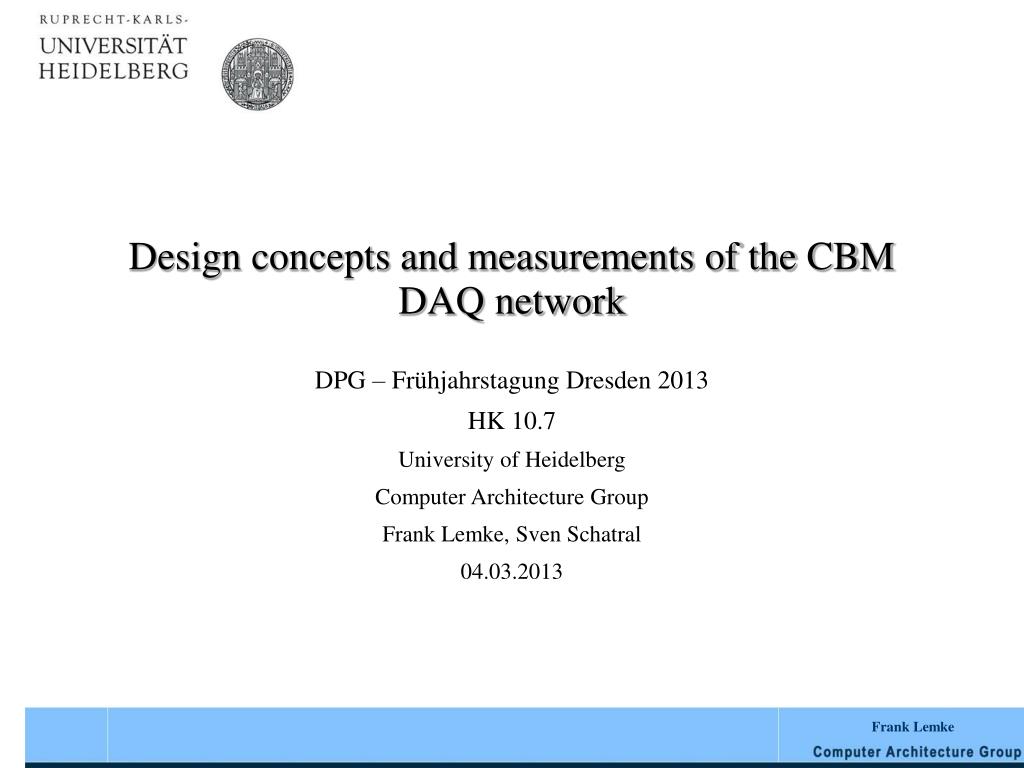Click 'DPG – Frühjahrstagung Dresden 2013' line
This screenshot has width=1024, height=768.
pos(511,380)
